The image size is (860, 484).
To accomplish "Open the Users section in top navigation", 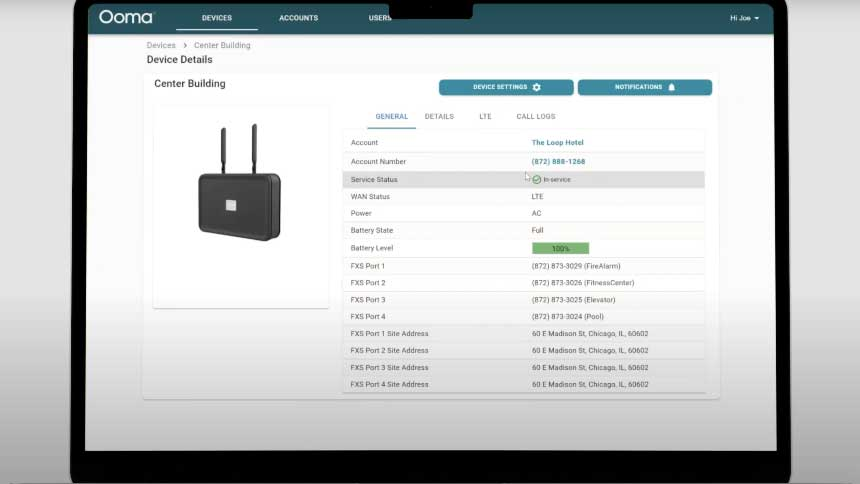I will [379, 18].
